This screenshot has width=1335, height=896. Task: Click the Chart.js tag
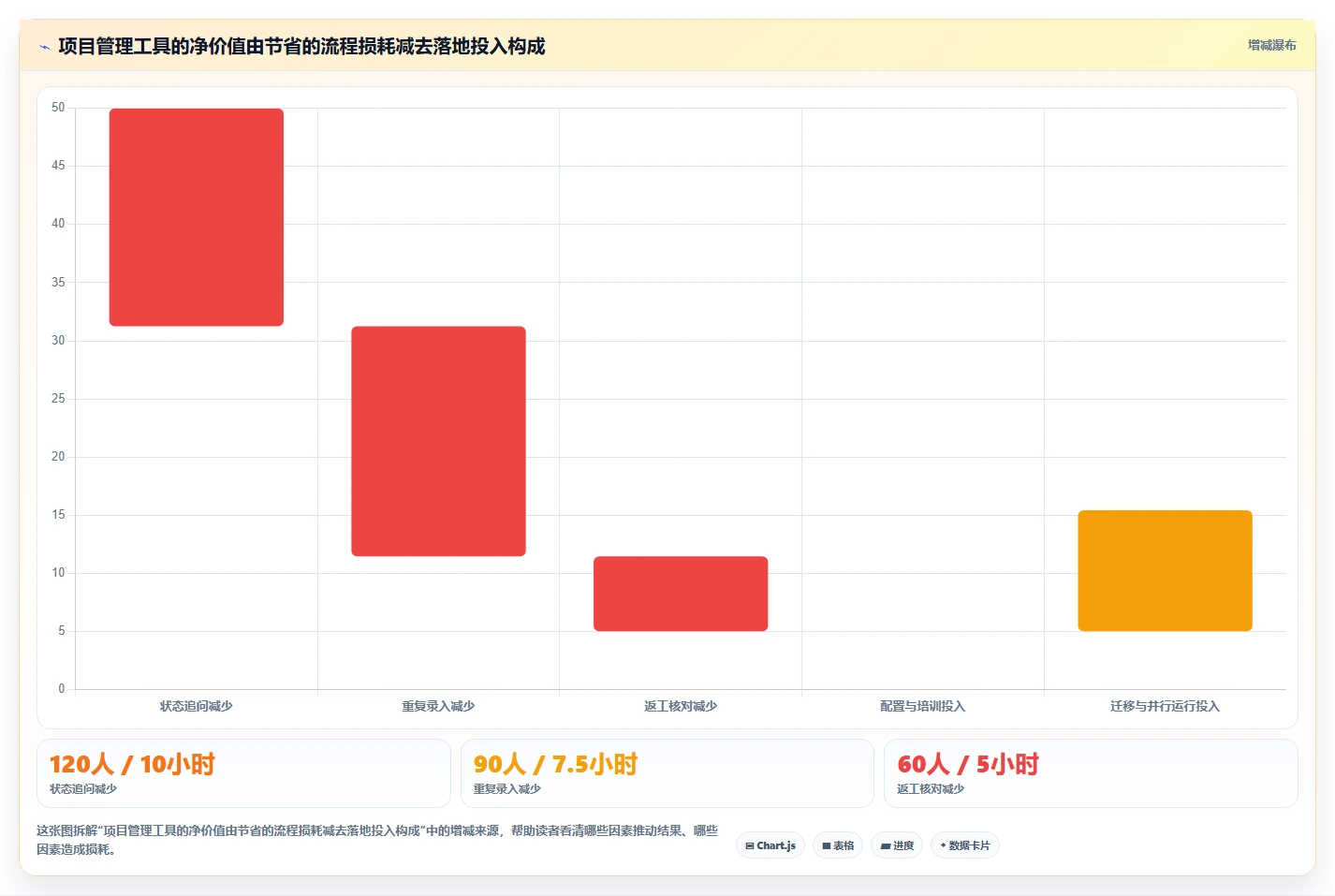(770, 845)
